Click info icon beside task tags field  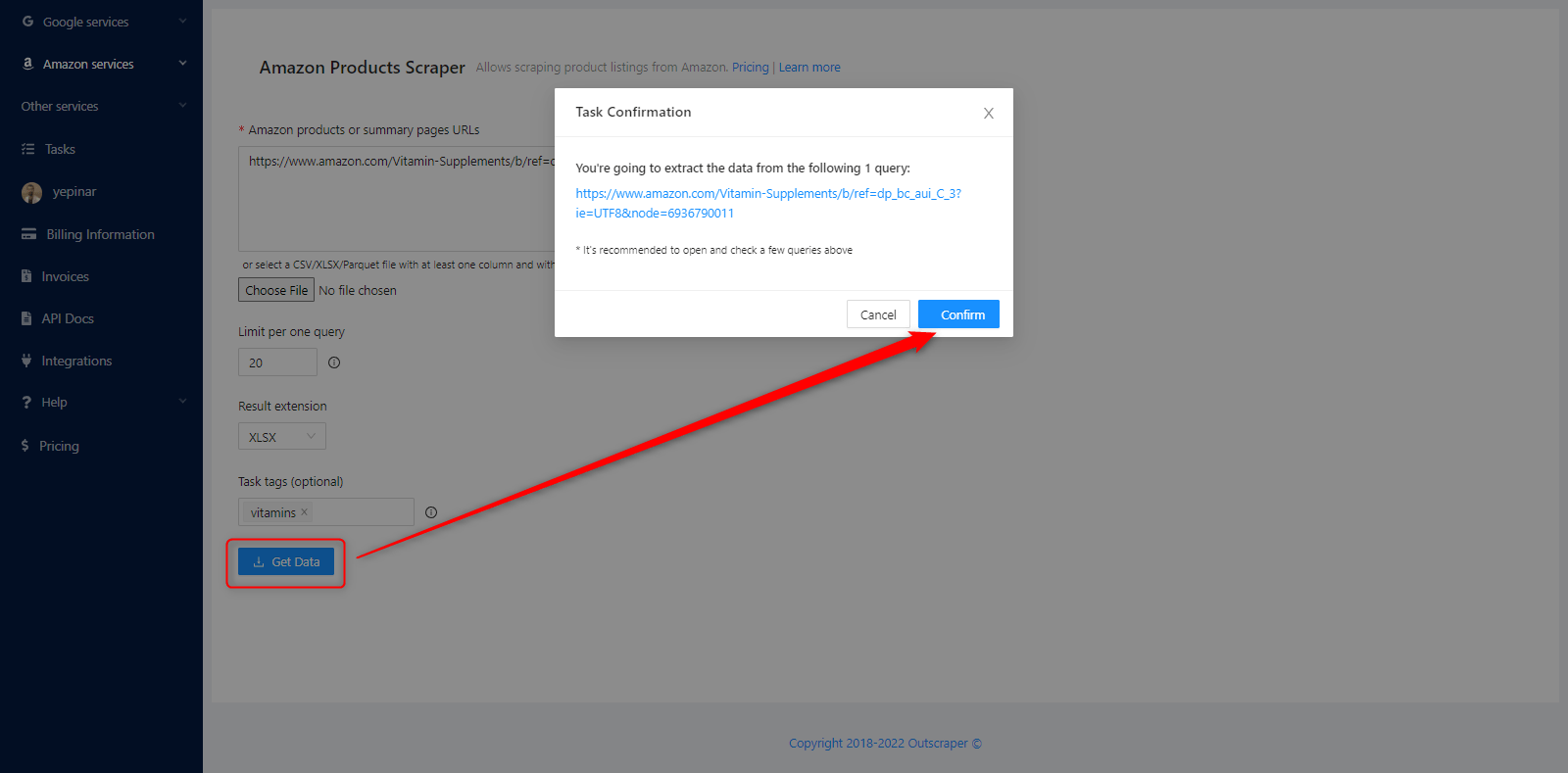point(431,512)
